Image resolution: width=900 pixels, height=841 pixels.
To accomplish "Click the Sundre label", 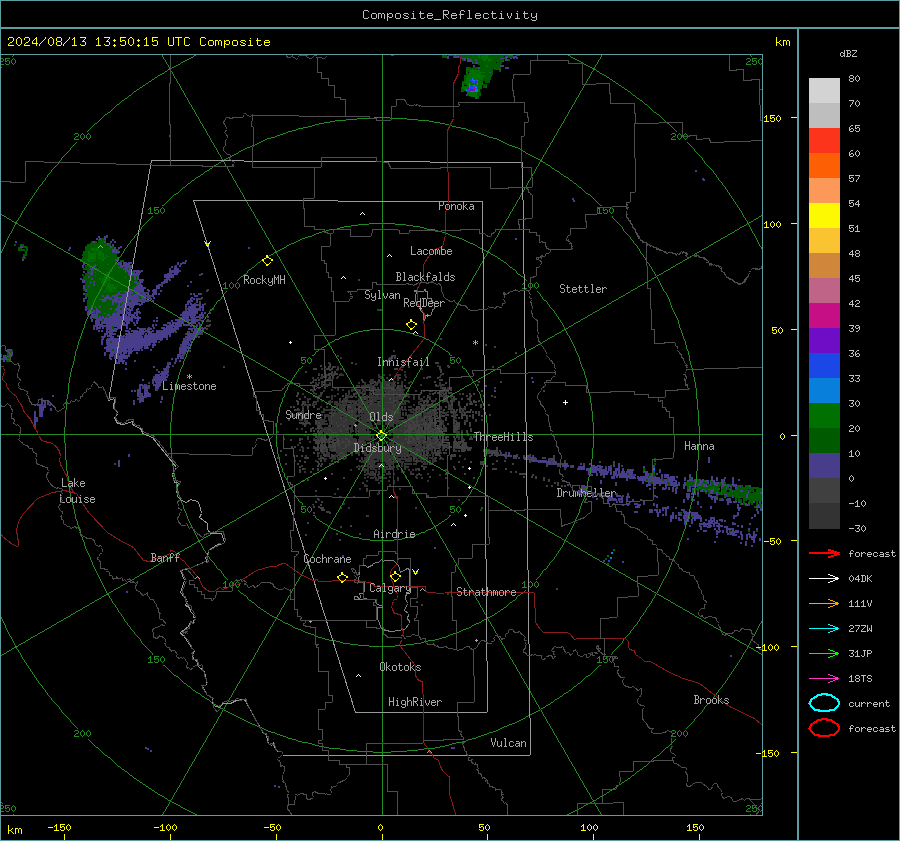I will [x=303, y=415].
